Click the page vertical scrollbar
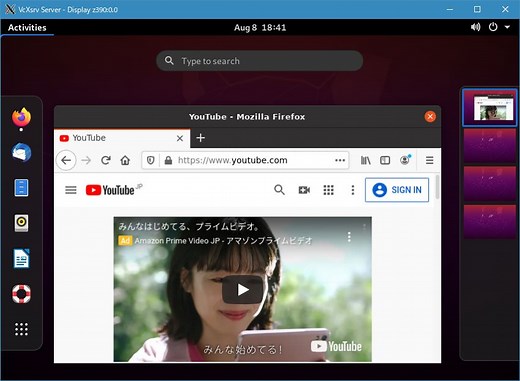This screenshot has height=381, width=520. click(x=437, y=187)
